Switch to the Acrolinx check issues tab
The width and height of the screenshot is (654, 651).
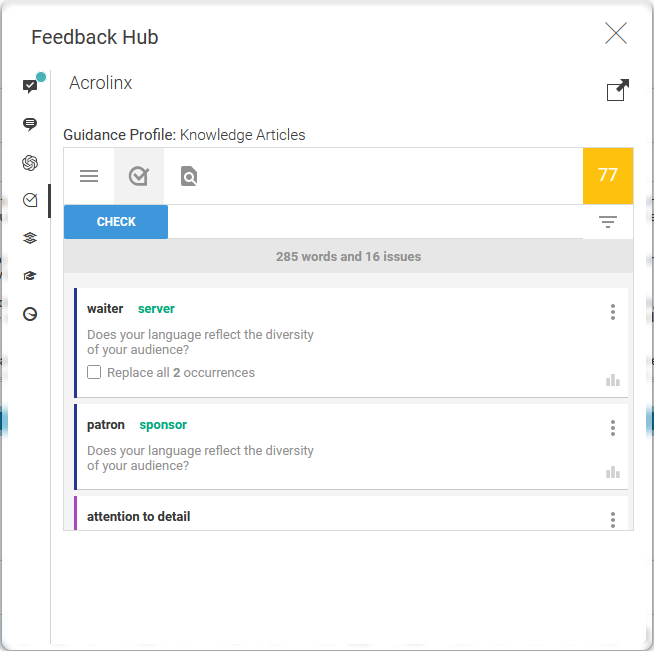[x=139, y=176]
